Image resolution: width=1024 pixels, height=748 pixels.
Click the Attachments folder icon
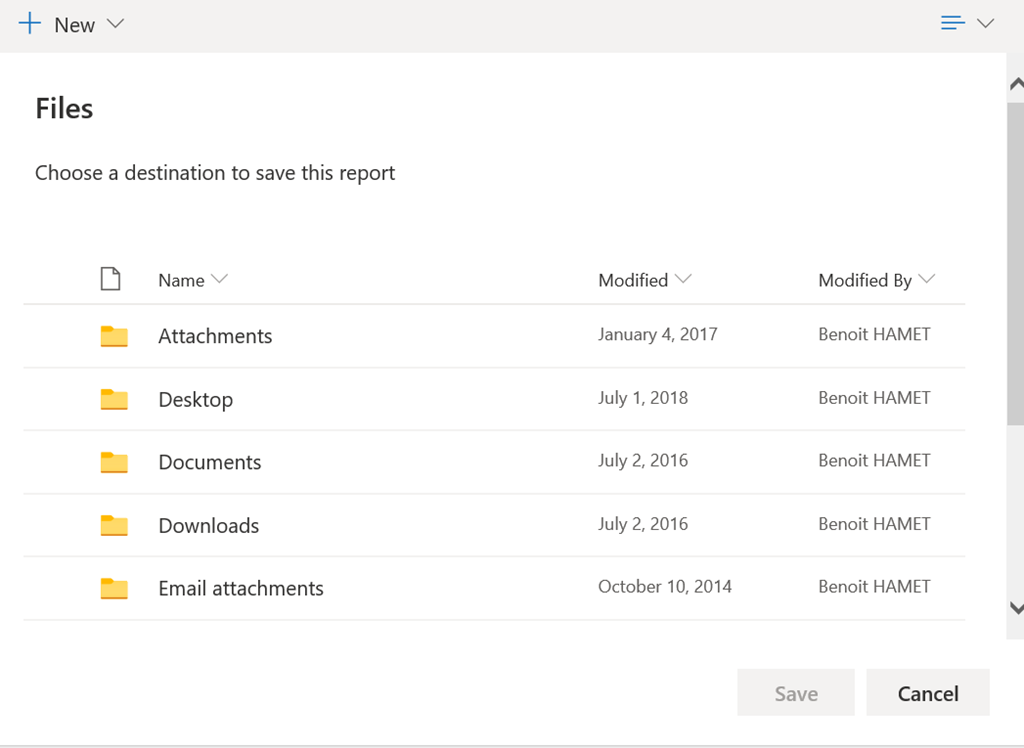coord(114,336)
